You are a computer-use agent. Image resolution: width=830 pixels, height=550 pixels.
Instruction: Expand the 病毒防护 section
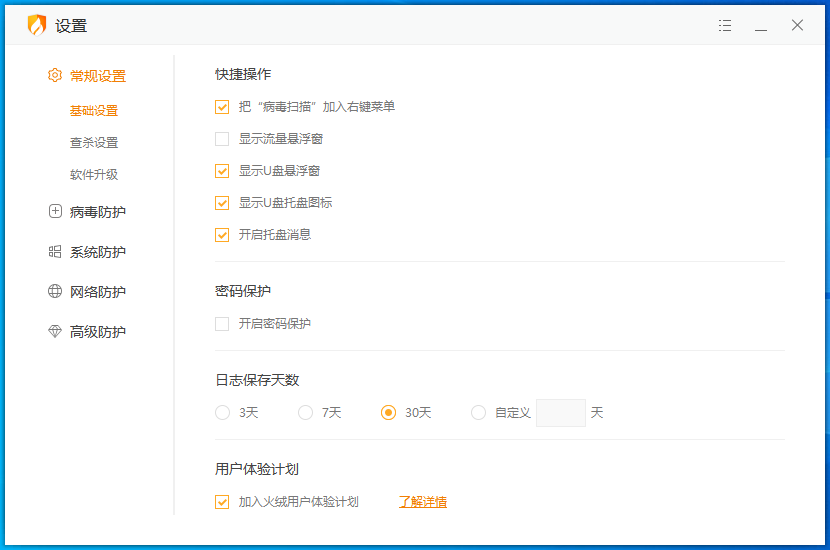[98, 212]
